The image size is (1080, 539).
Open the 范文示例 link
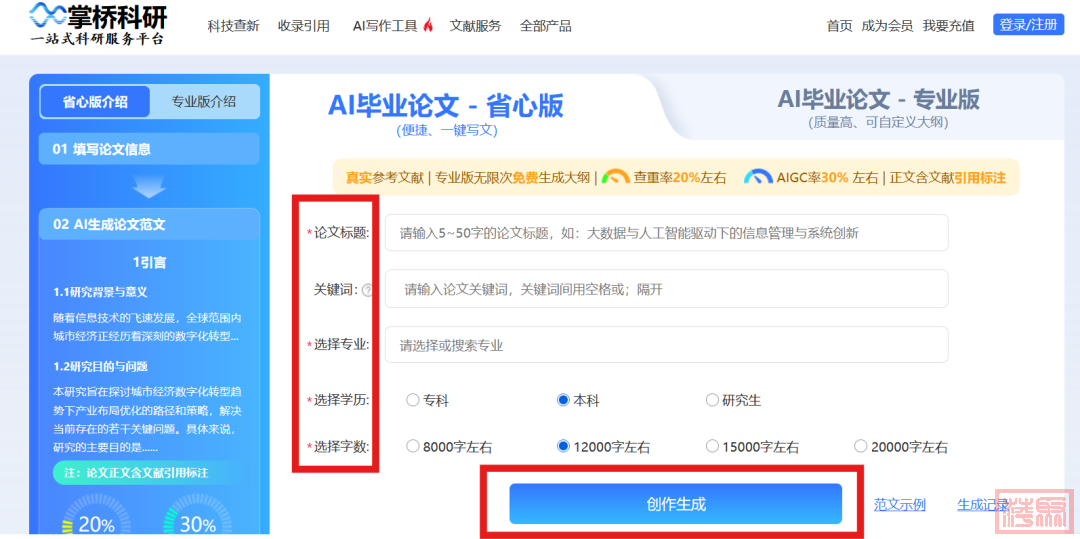pos(900,505)
